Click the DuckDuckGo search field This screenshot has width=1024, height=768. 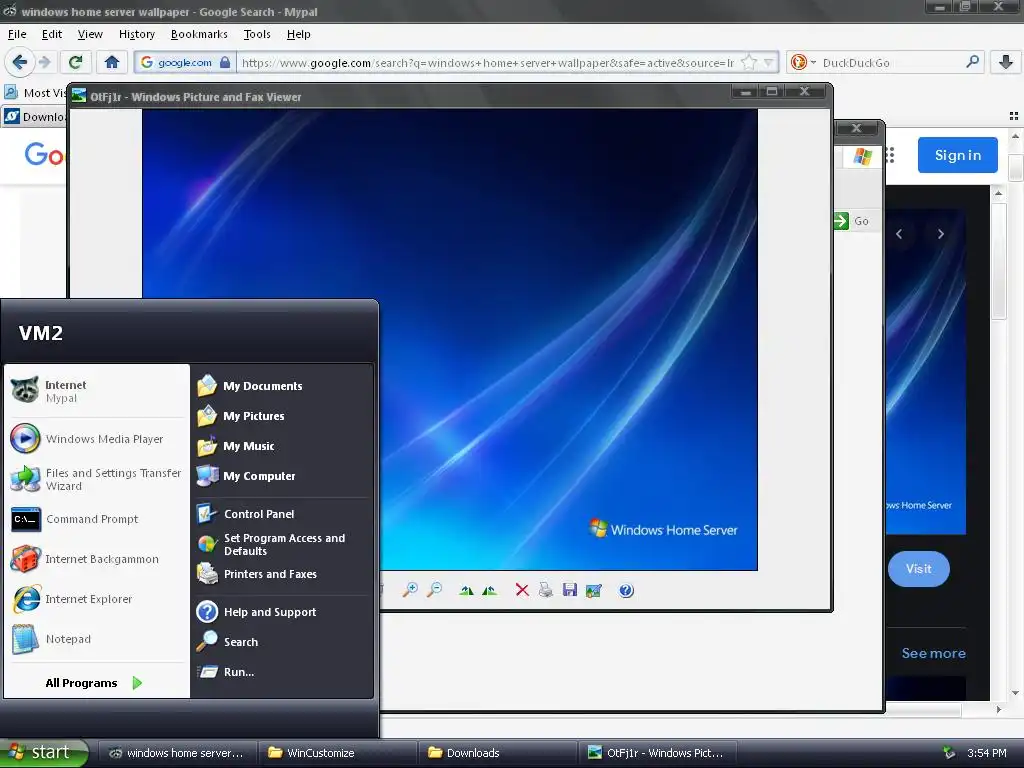[x=891, y=63]
